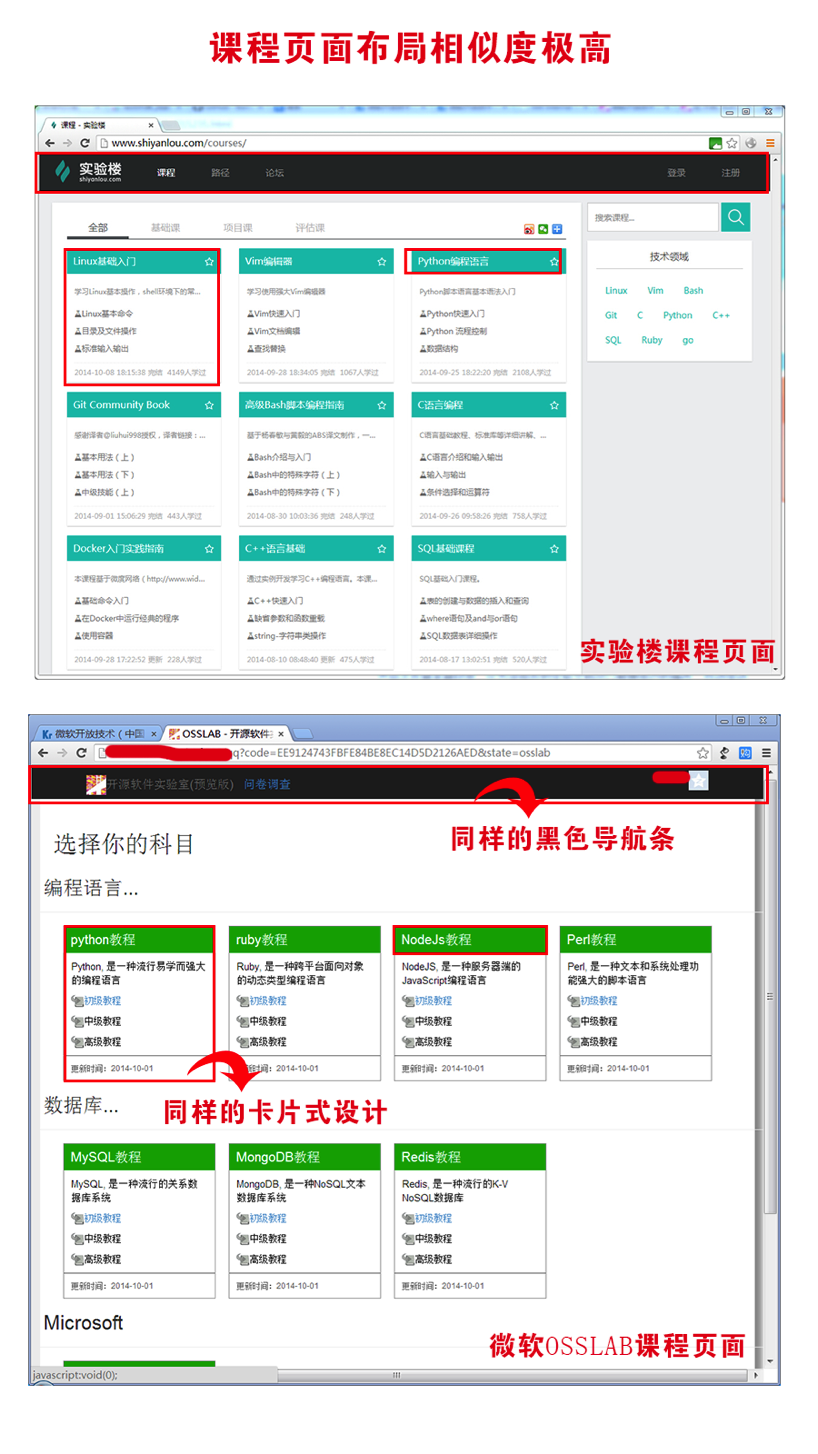Image resolution: width=818 pixels, height=1454 pixels.
Task: Bookmark star in the shiyanlou address bar
Action: click(732, 143)
